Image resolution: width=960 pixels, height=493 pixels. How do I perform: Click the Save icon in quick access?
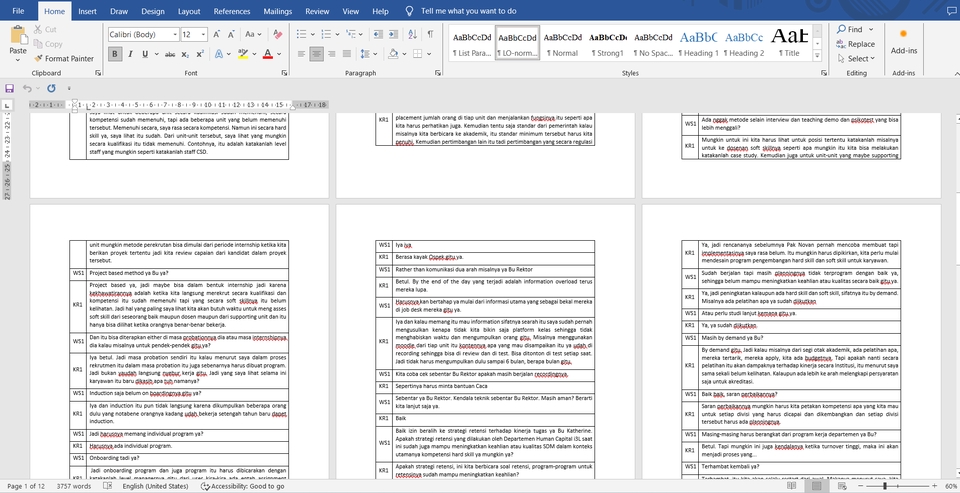[x=9, y=88]
